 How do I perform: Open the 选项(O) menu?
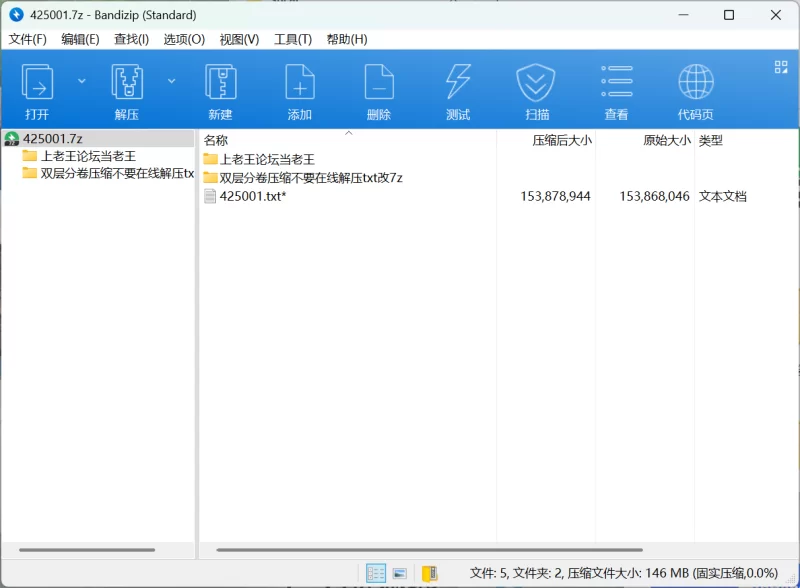(184, 39)
